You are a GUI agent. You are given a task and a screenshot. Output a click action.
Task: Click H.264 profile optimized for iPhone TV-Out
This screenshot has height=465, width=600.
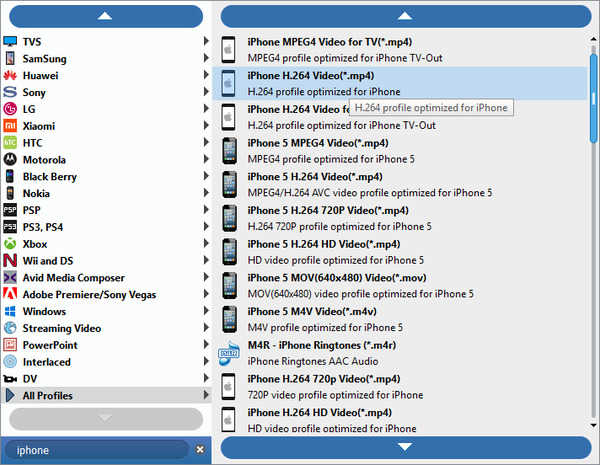tap(341, 126)
